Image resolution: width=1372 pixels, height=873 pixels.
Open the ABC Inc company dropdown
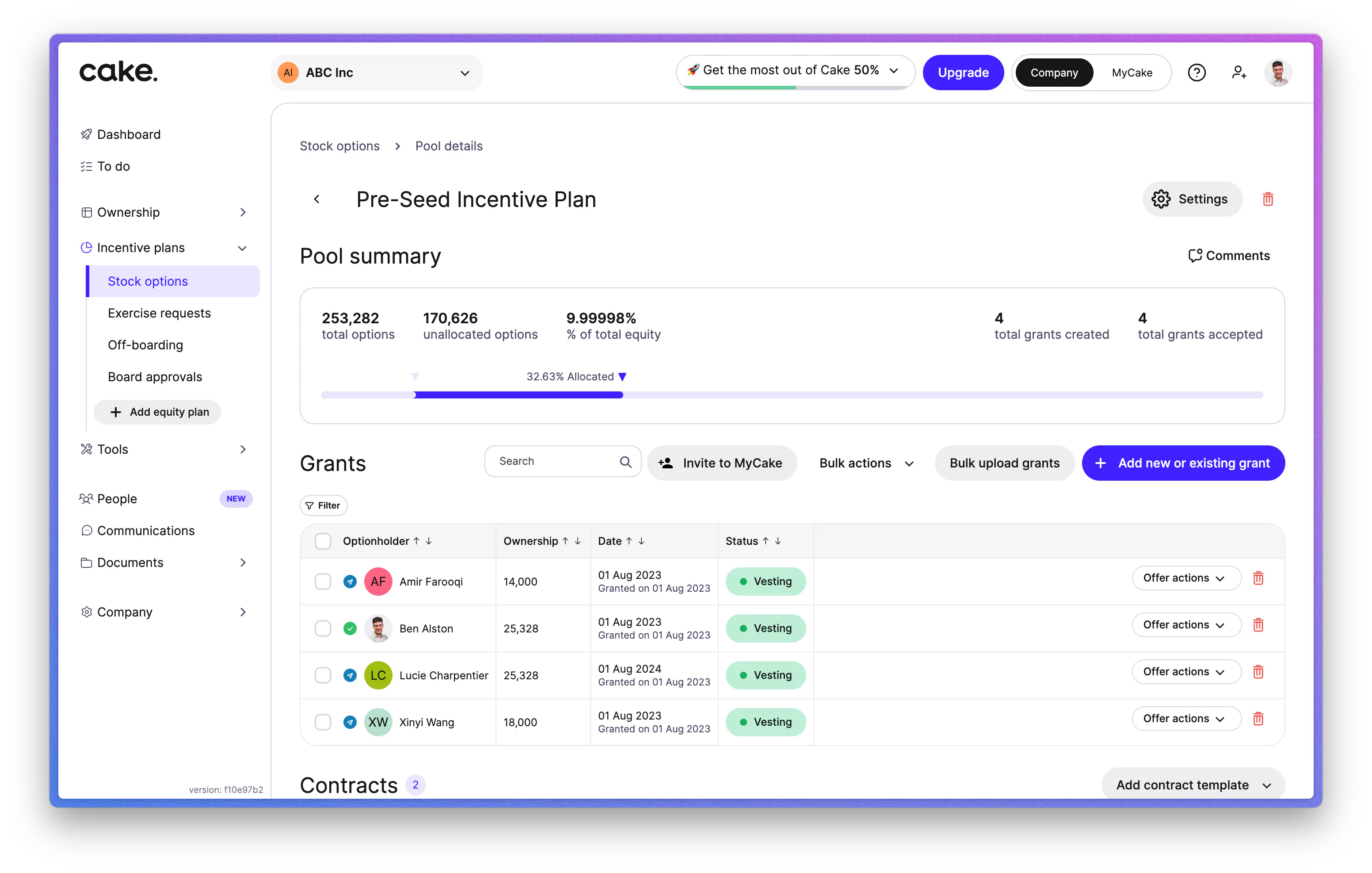point(376,73)
